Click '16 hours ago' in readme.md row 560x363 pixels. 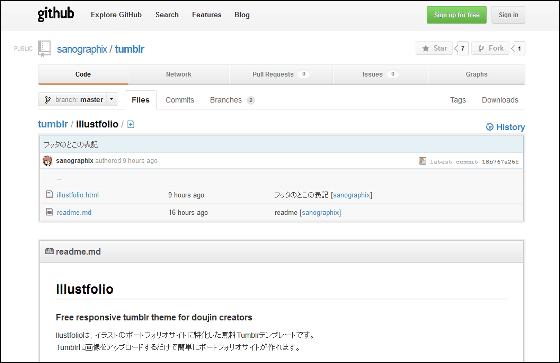pyautogui.click(x=188, y=213)
